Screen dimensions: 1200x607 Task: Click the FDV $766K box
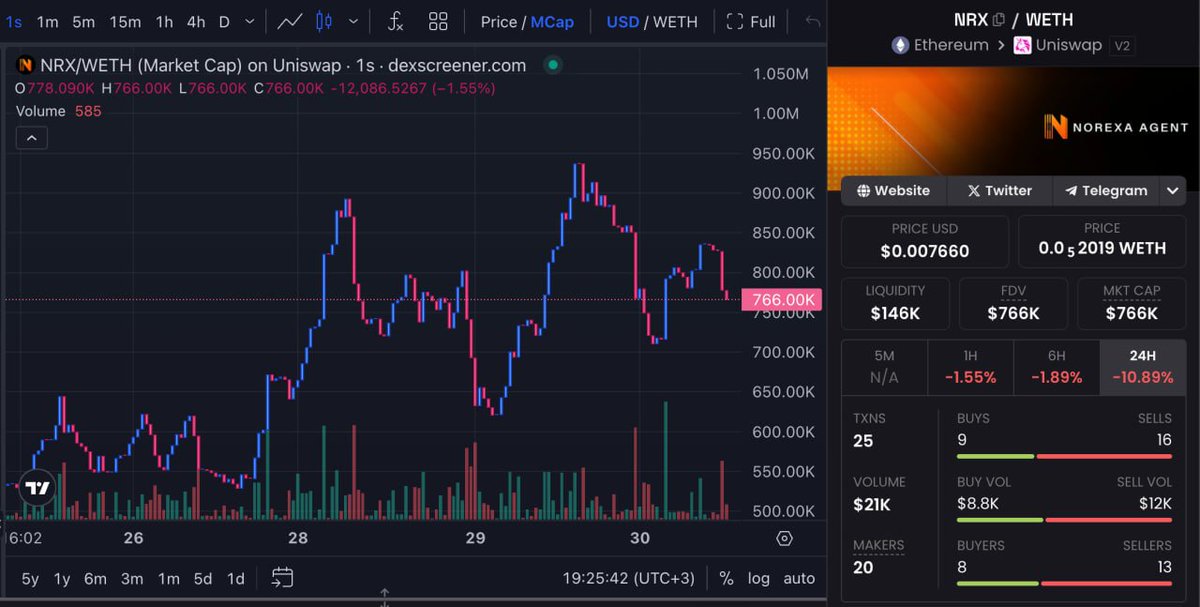[x=1013, y=303]
